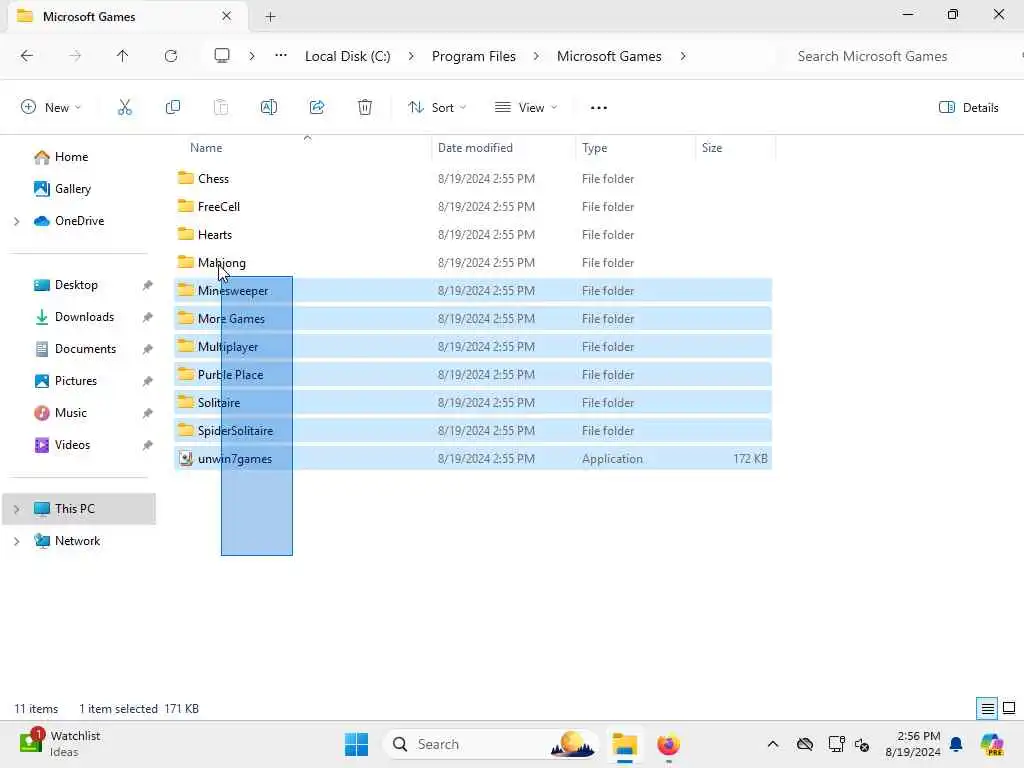Expand the Network tree node

click(x=16, y=541)
